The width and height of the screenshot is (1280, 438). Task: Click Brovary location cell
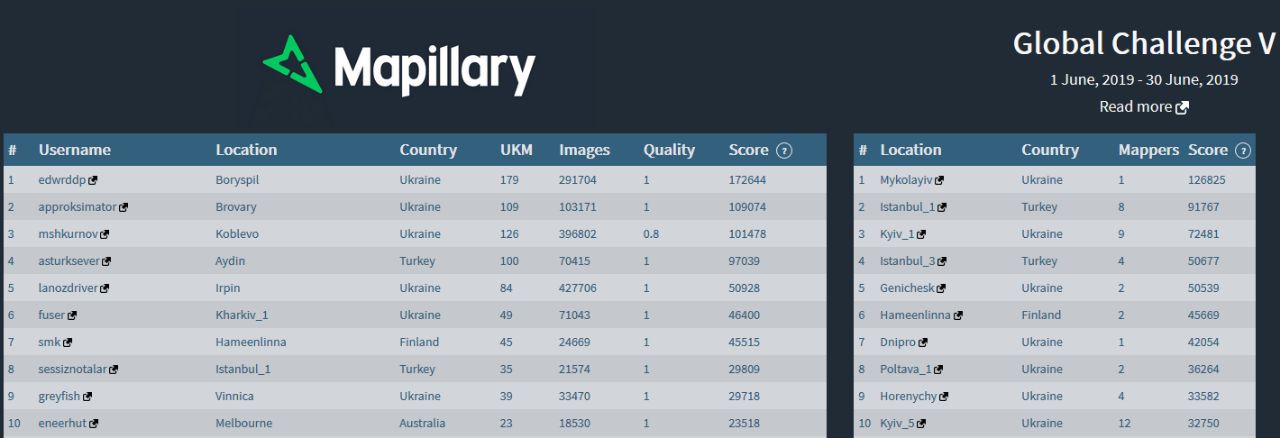point(235,207)
